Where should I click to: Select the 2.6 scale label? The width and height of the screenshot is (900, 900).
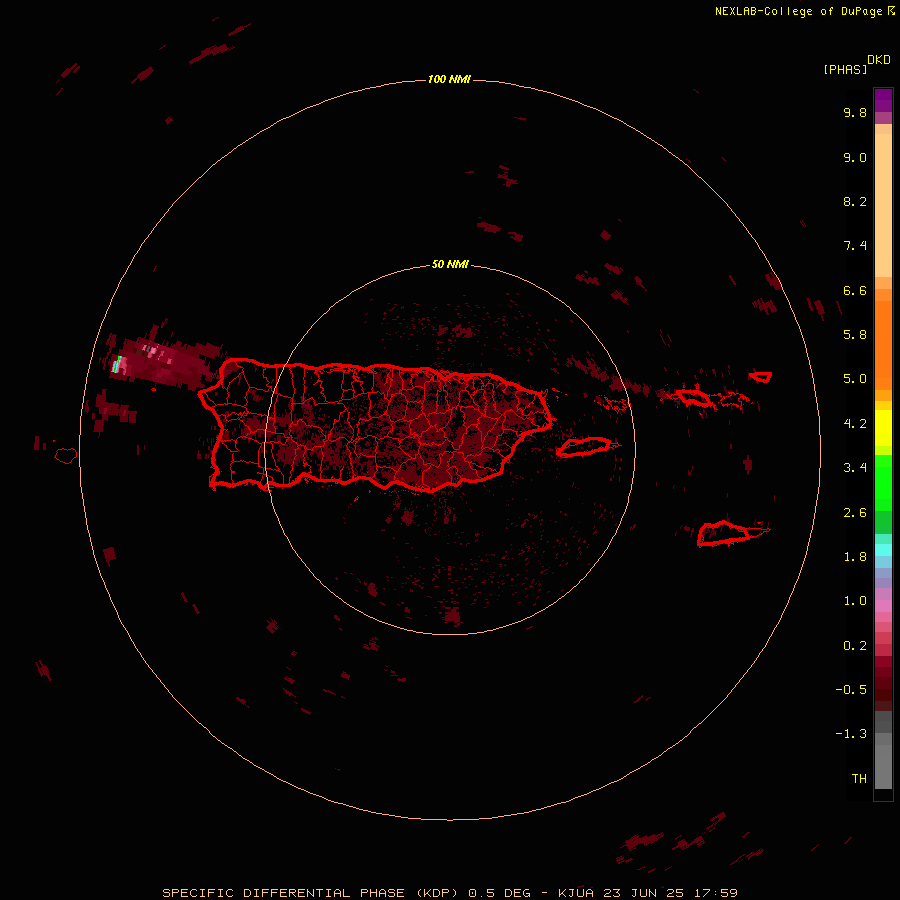click(855, 513)
